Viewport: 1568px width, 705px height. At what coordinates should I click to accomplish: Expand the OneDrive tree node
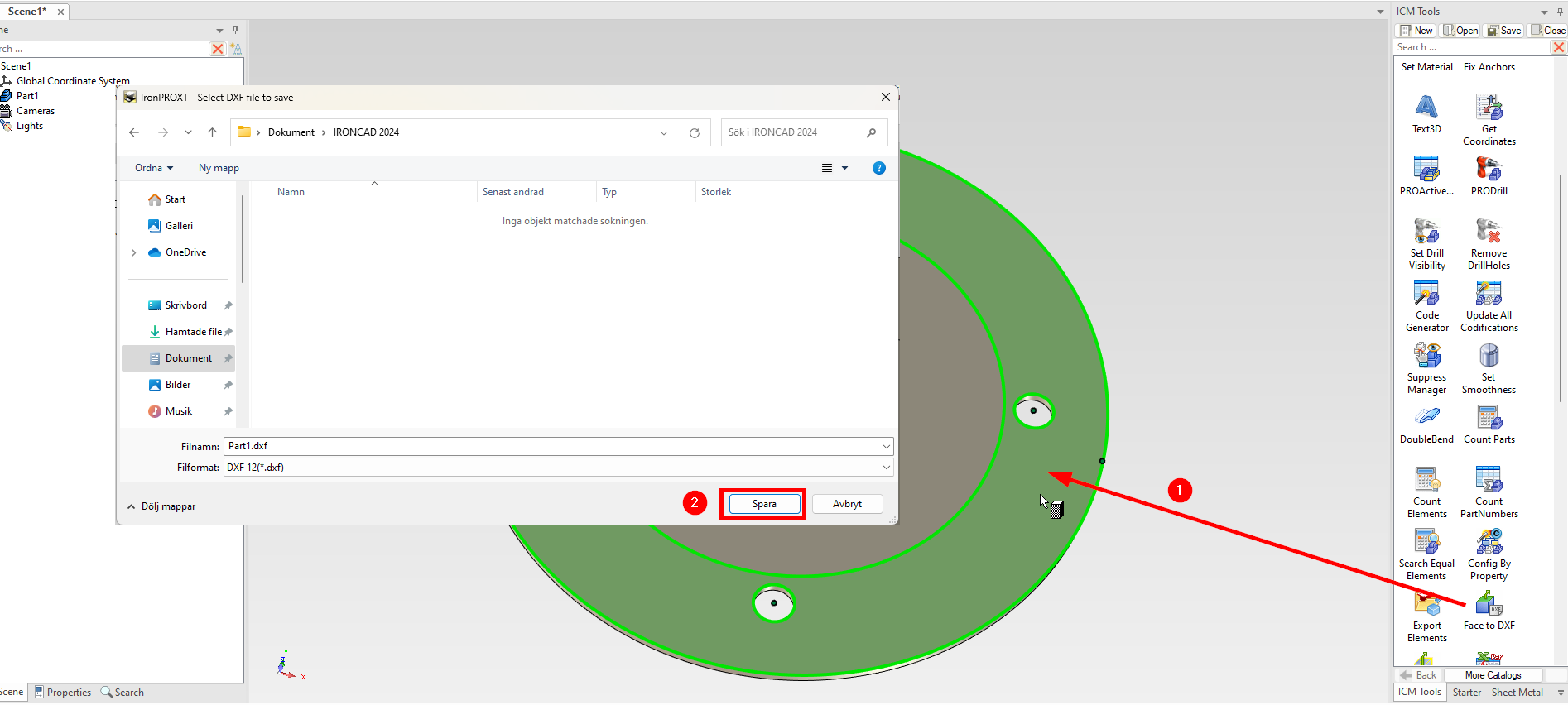(x=134, y=252)
